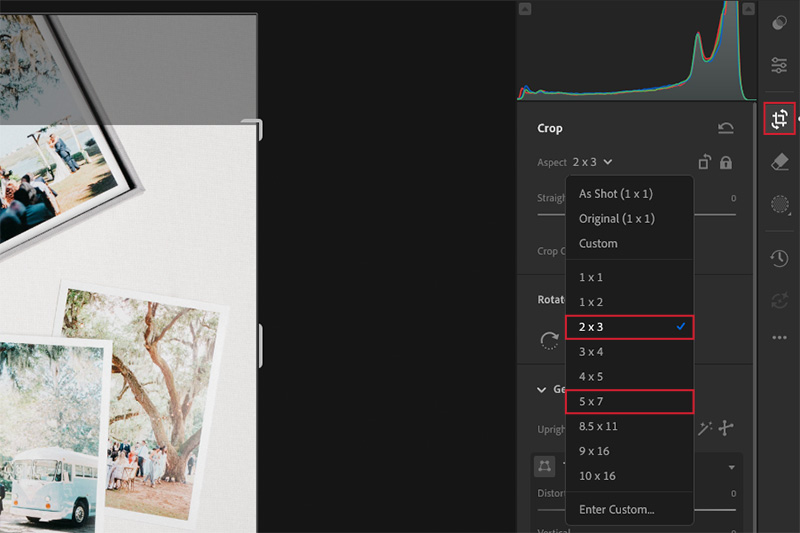Screen dimensions: 800x533
Task: Click the guided upright crosshair tool icon
Action: (726, 428)
